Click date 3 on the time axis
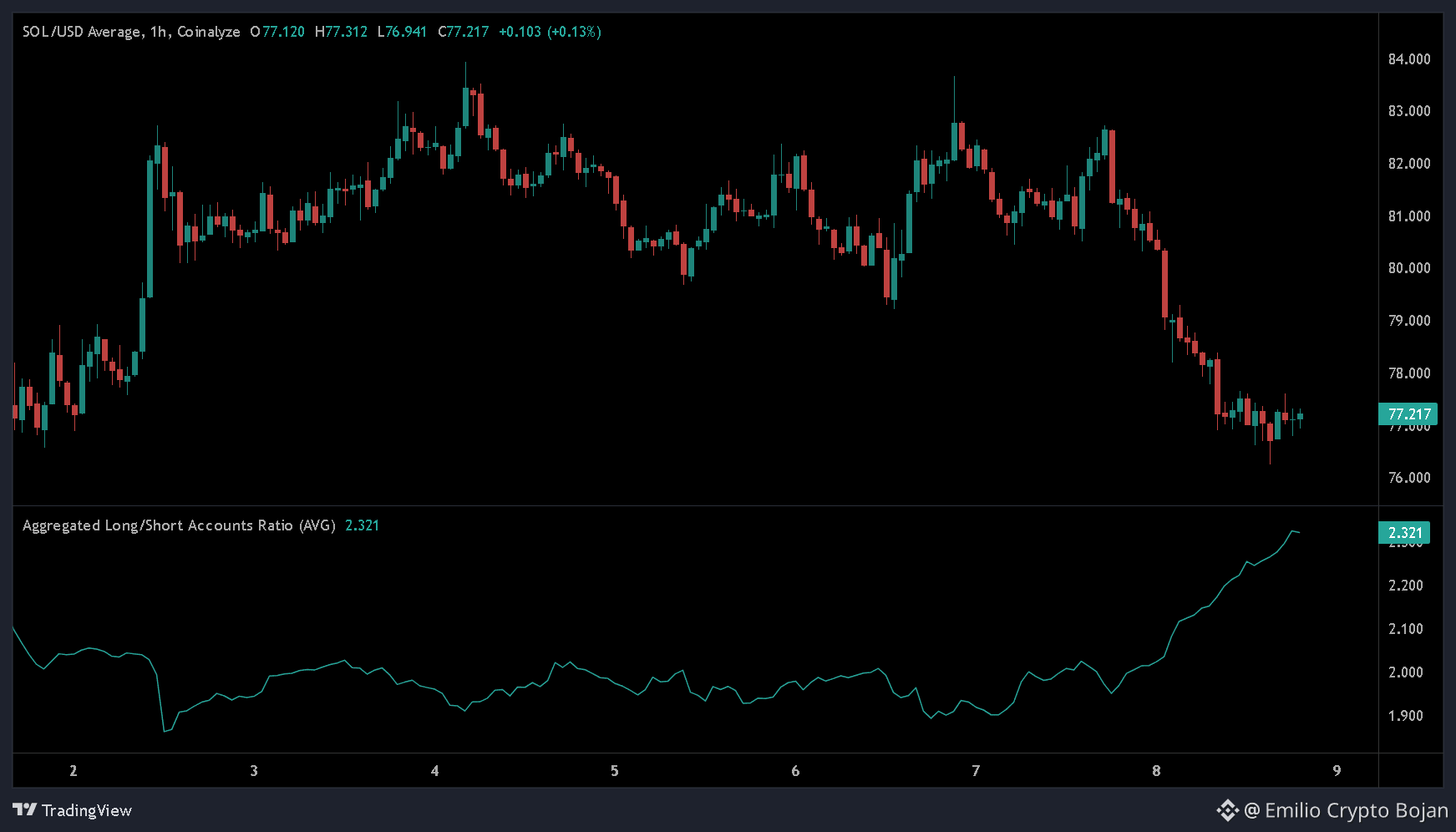The image size is (1456, 832). point(254,771)
